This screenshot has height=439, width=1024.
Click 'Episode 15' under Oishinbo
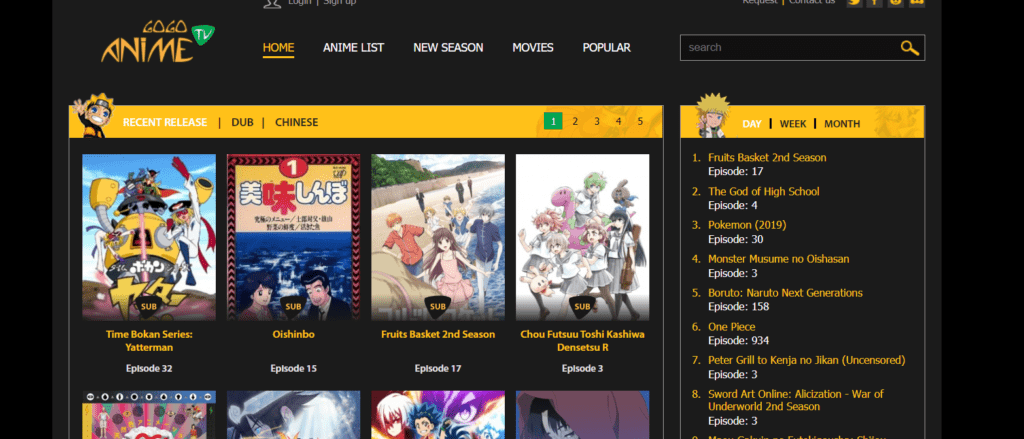click(x=293, y=368)
